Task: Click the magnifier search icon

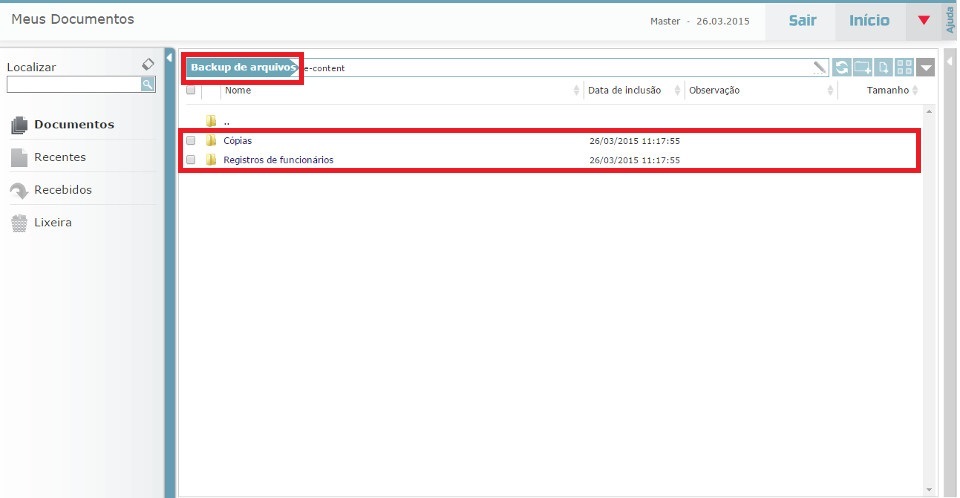Action: 147,85
